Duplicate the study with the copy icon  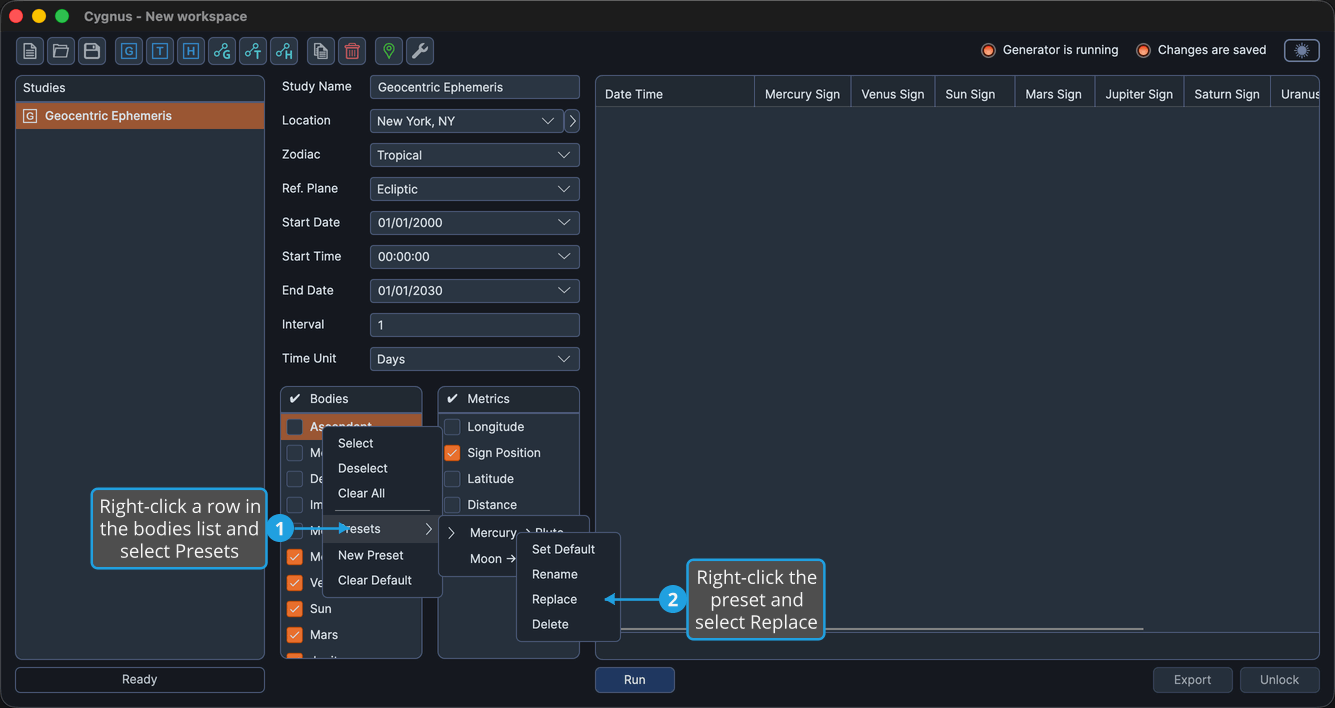coord(321,51)
